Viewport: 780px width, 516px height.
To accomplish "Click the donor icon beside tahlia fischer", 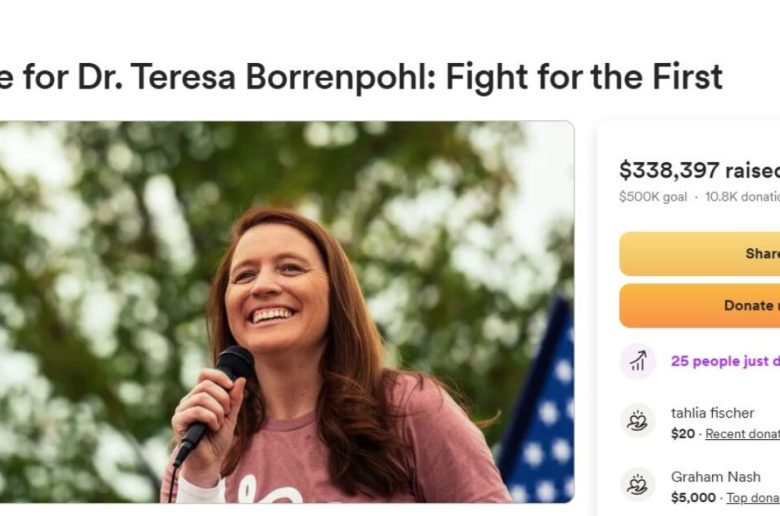I will tap(637, 421).
